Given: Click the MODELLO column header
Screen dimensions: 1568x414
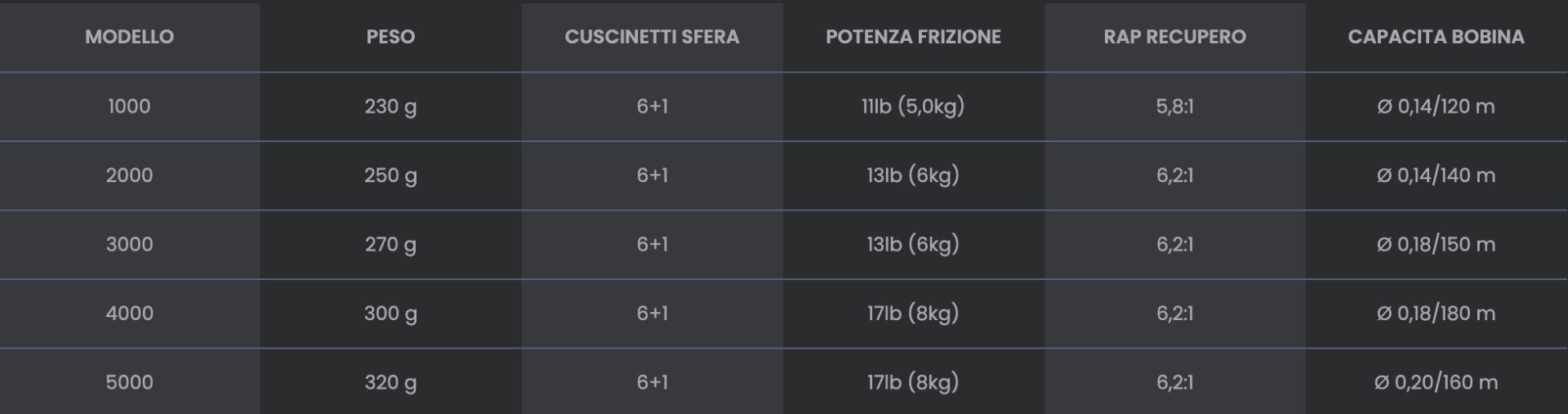Looking at the screenshot, I should [x=129, y=37].
